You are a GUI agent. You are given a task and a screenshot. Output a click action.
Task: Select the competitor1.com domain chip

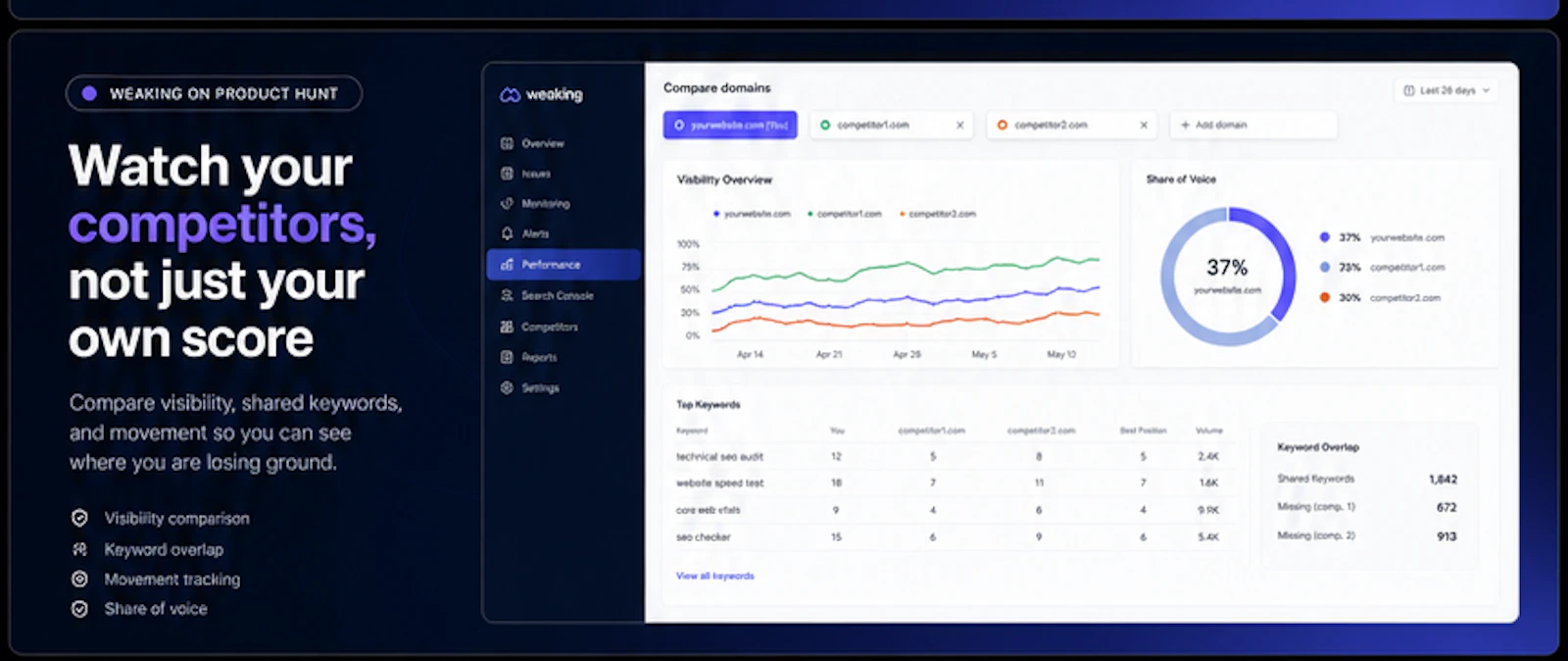click(891, 126)
